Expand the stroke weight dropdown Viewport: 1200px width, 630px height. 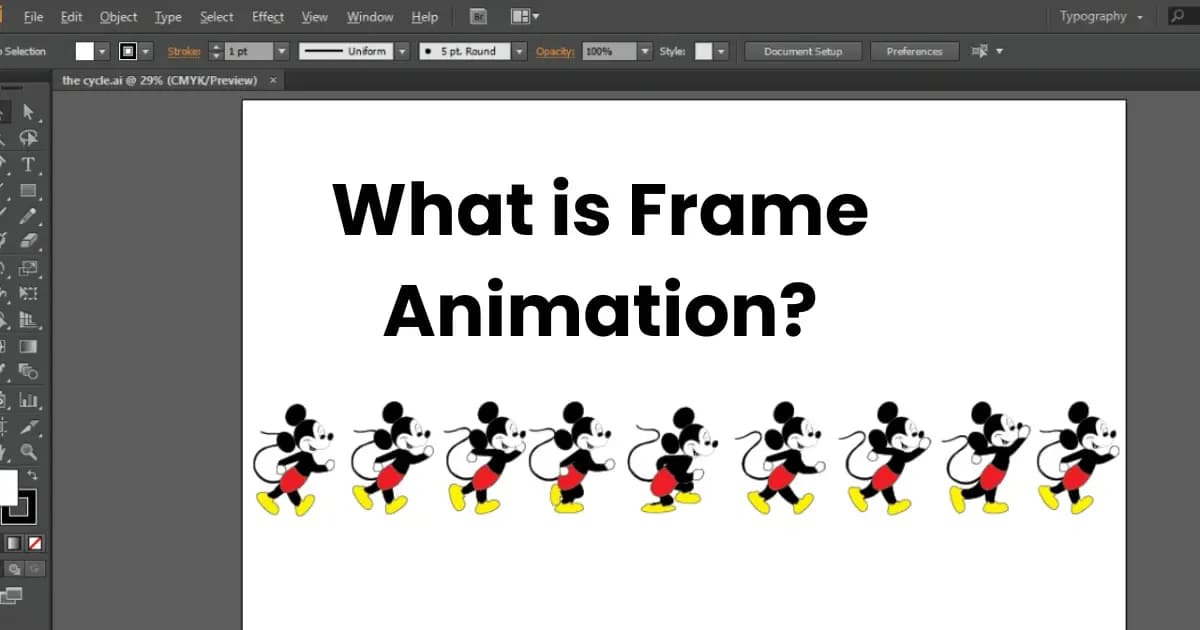coord(281,51)
